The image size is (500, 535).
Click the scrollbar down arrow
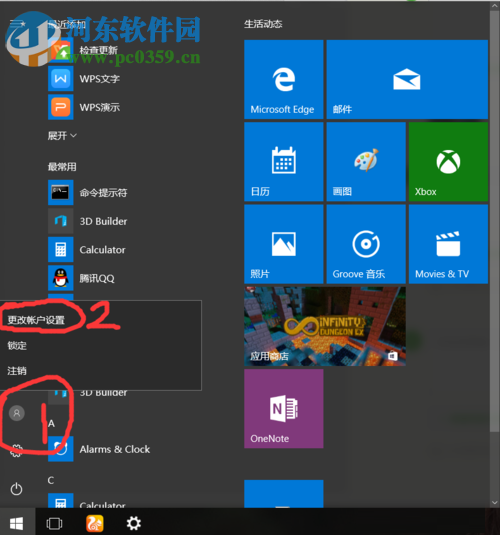pyautogui.click(x=495, y=503)
